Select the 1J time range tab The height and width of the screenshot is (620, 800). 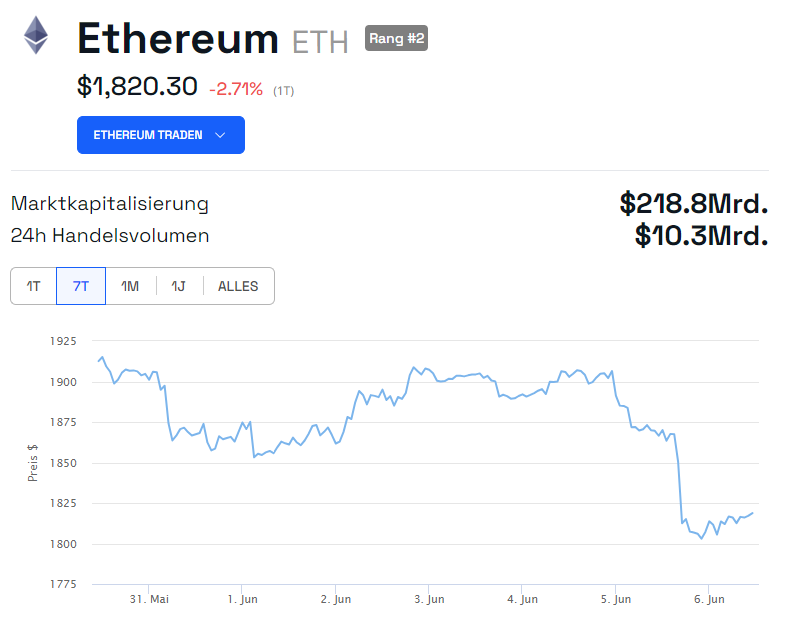tap(178, 286)
